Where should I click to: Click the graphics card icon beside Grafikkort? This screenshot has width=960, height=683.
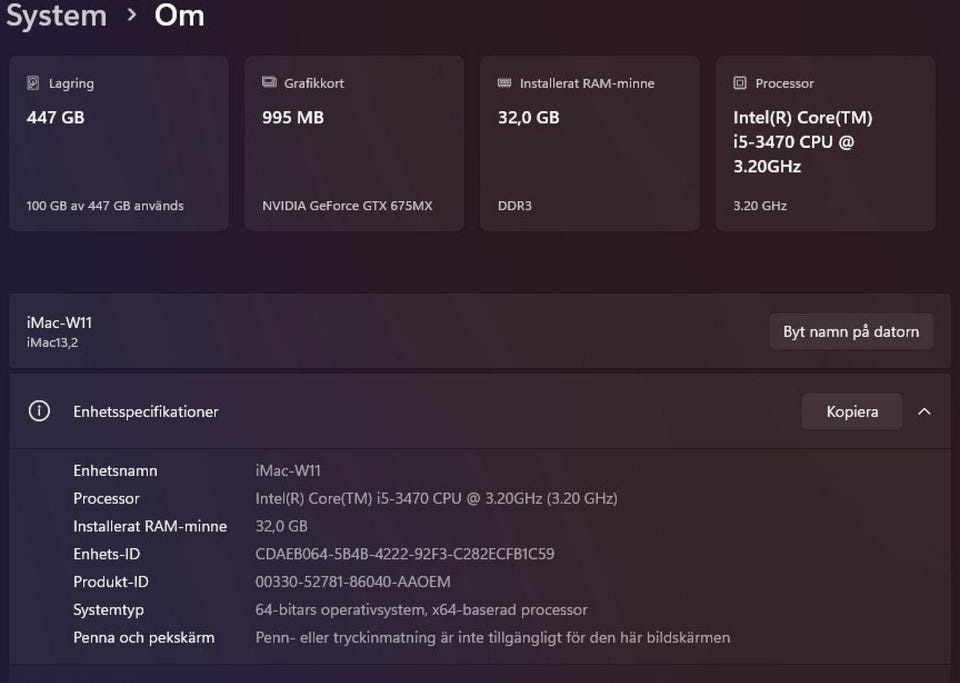pyautogui.click(x=268, y=83)
